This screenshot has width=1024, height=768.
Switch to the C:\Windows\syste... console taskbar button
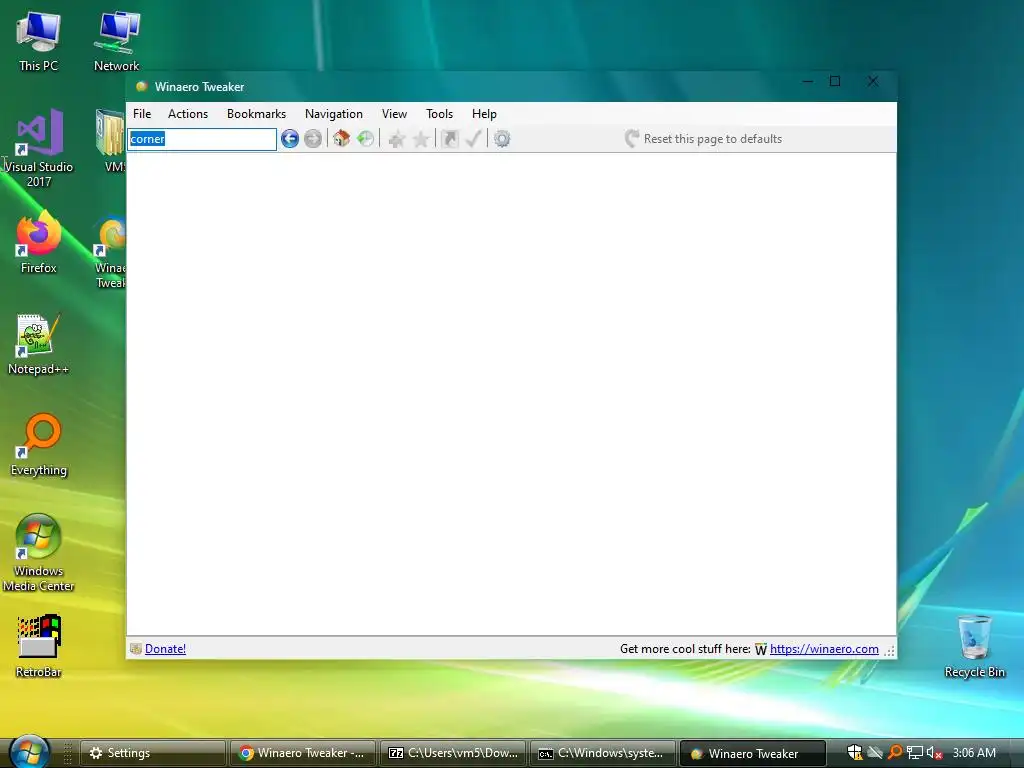(603, 753)
